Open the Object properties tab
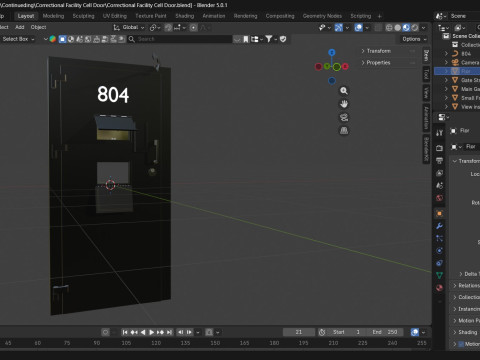Viewport: 480px width, 360px height. [439, 213]
